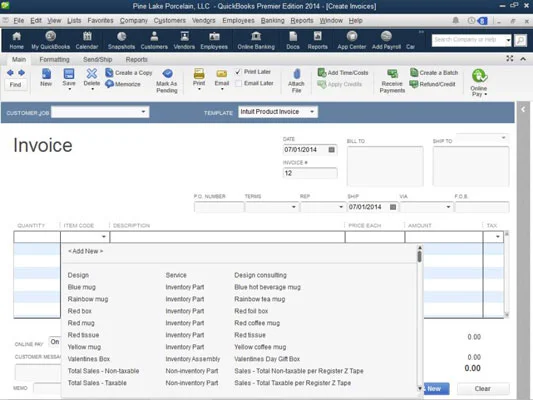Click the Attach File paperclip icon

296,81
